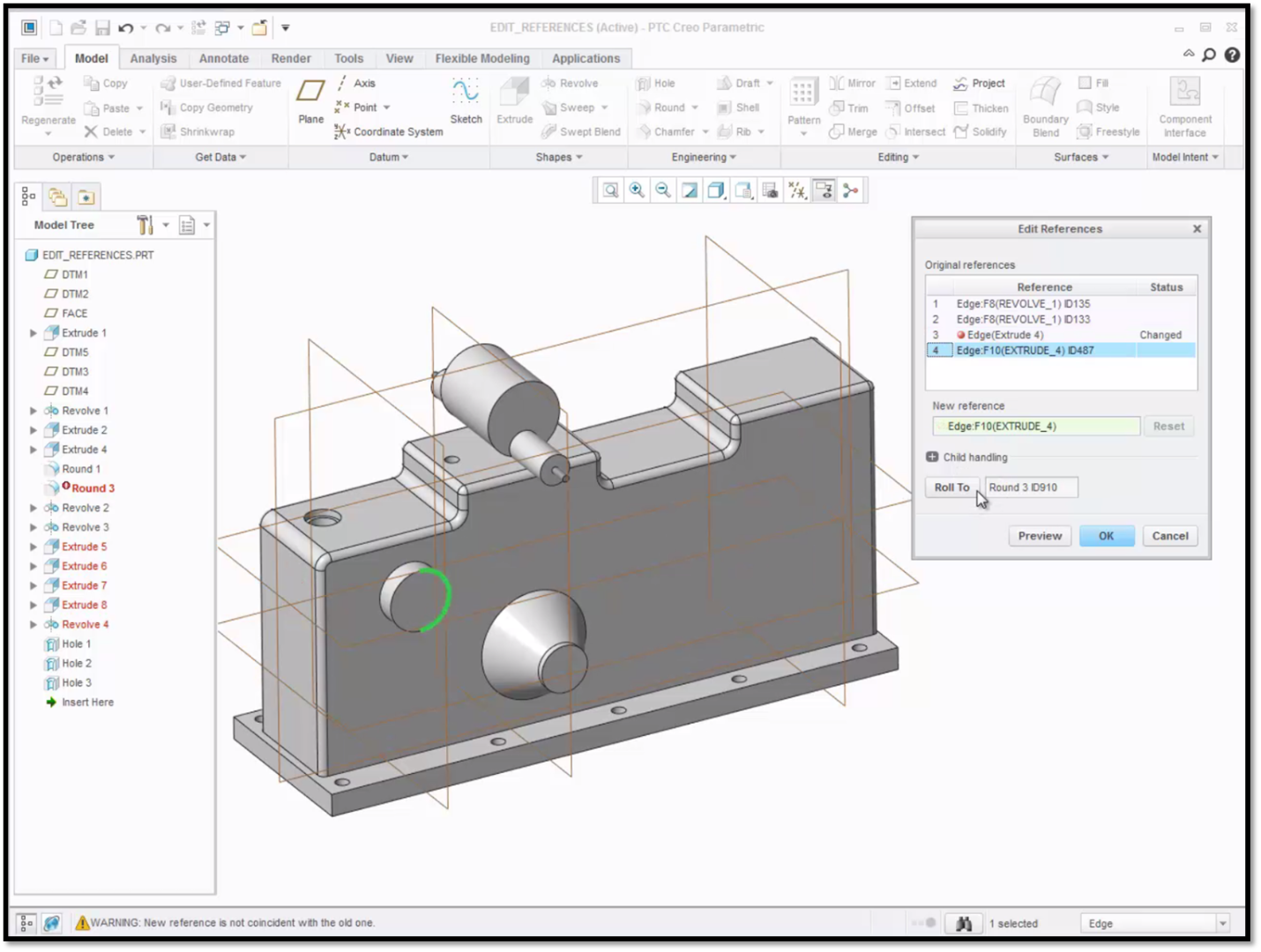The height and width of the screenshot is (952, 1261).
Task: Open the selection filter Edge dropdown
Action: (x=1222, y=923)
